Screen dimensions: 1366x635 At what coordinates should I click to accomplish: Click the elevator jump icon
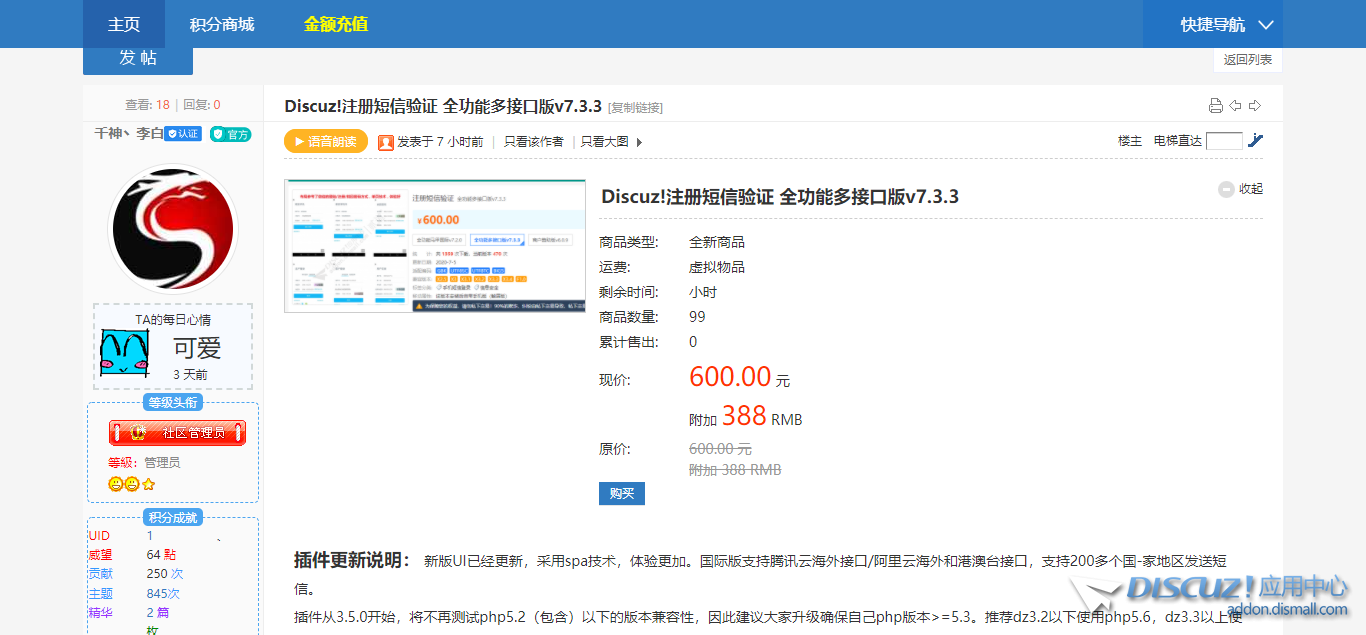click(1256, 141)
